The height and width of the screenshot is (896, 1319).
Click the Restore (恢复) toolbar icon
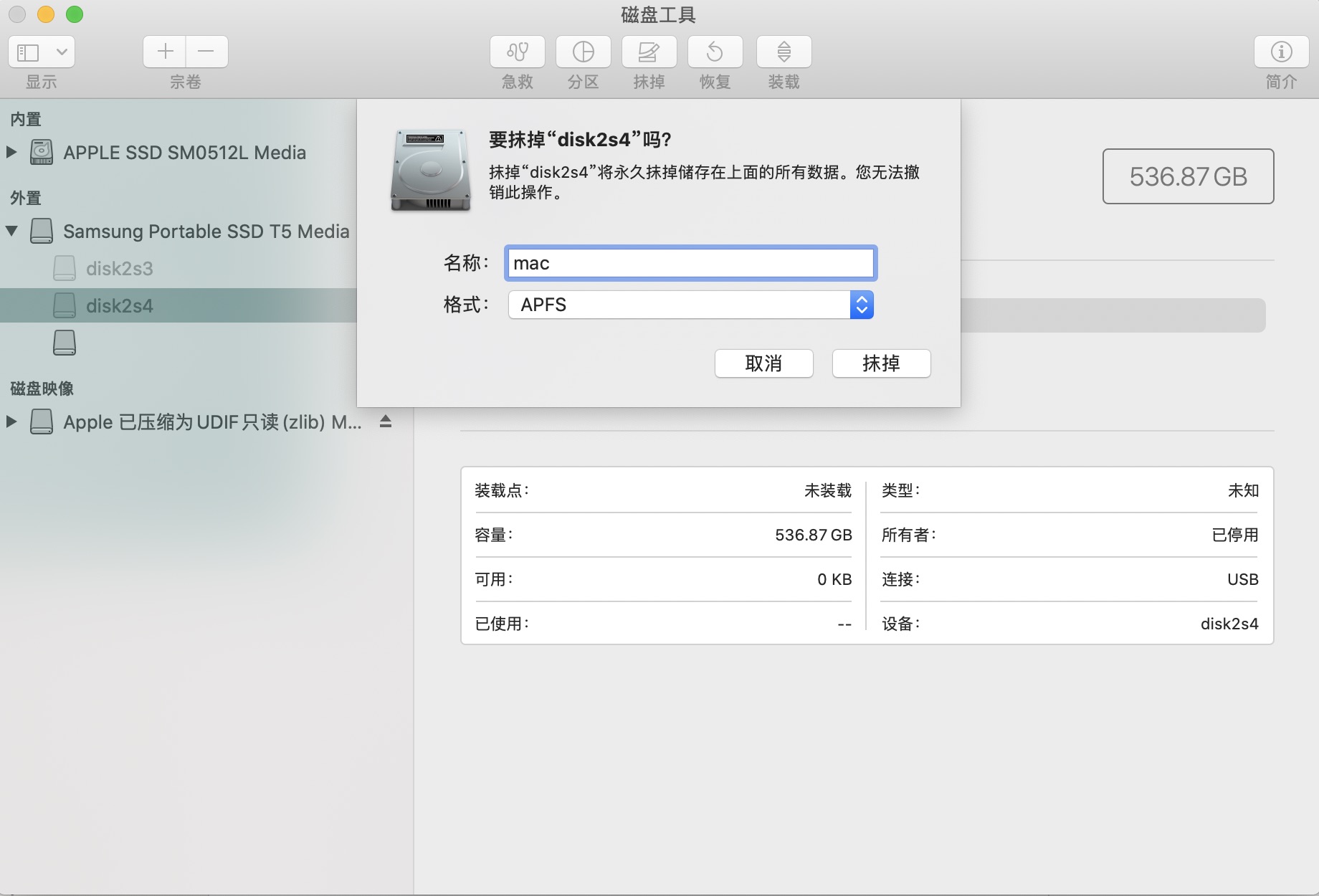click(715, 52)
